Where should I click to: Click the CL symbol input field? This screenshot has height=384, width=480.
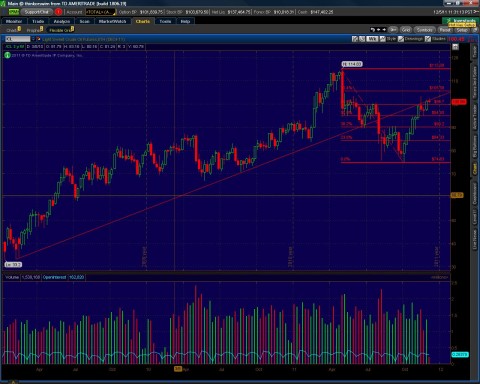tap(17, 39)
